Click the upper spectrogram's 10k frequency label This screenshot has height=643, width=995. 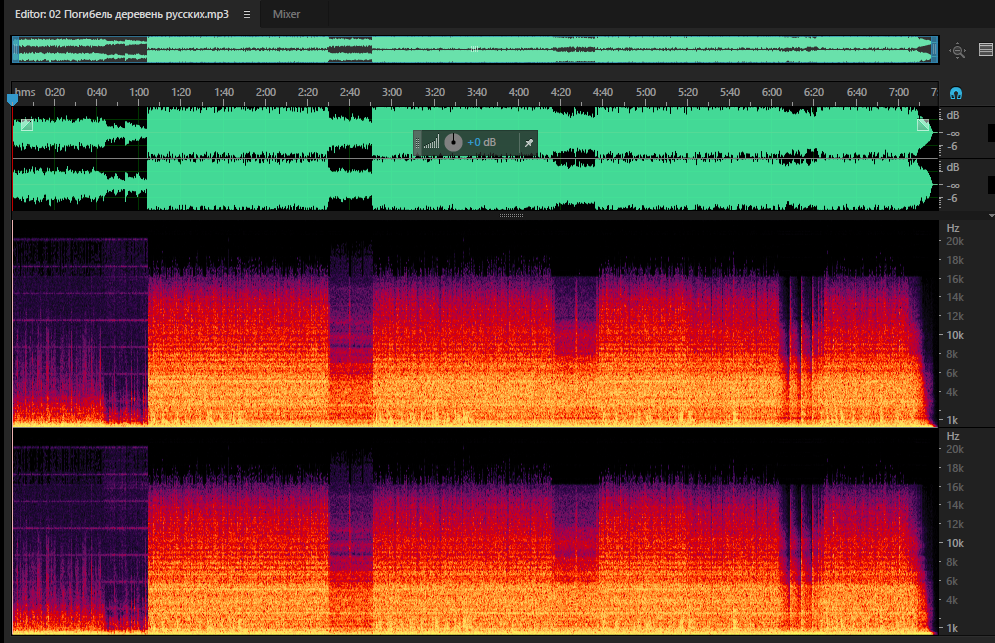click(x=955, y=335)
